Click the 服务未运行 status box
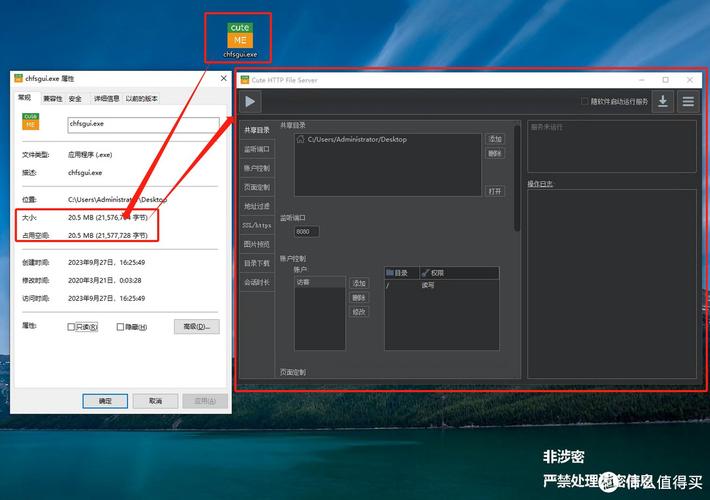This screenshot has width=710, height=500. point(611,146)
